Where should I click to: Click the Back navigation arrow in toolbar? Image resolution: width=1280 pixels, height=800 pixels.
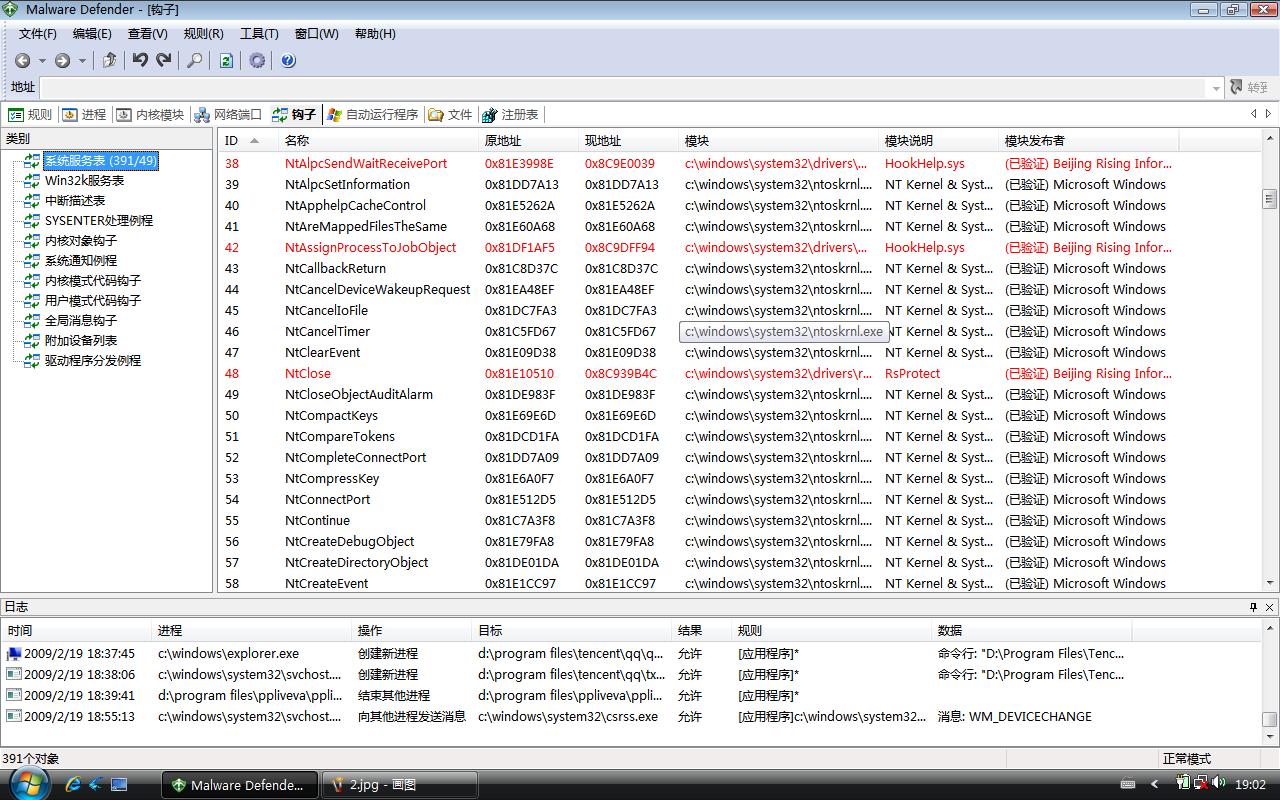(x=22, y=61)
